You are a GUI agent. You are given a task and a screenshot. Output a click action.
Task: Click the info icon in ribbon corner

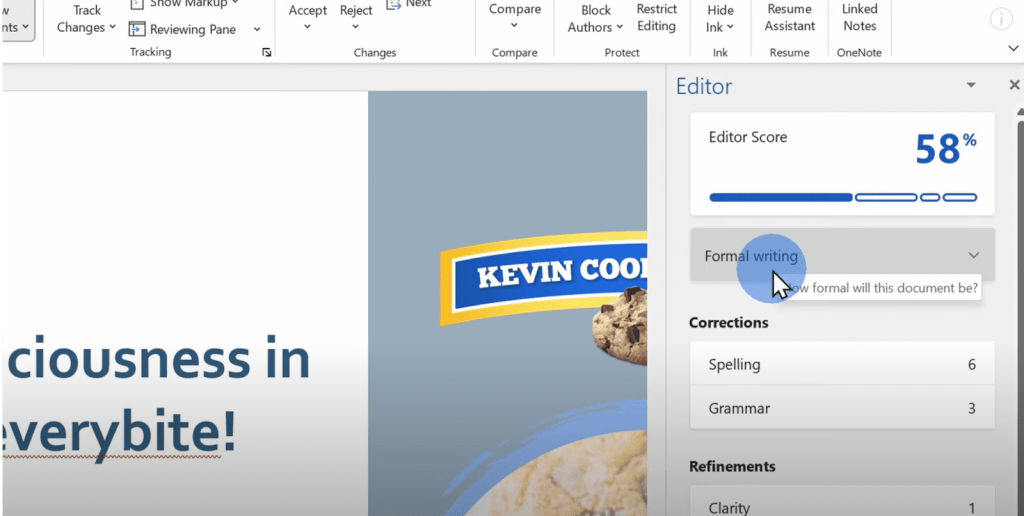click(x=1001, y=19)
